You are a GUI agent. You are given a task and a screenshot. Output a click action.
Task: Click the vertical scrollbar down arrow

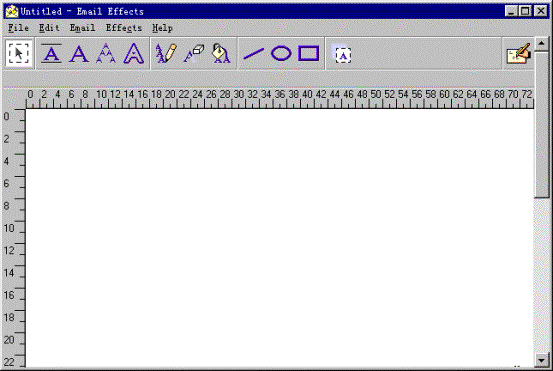541,360
